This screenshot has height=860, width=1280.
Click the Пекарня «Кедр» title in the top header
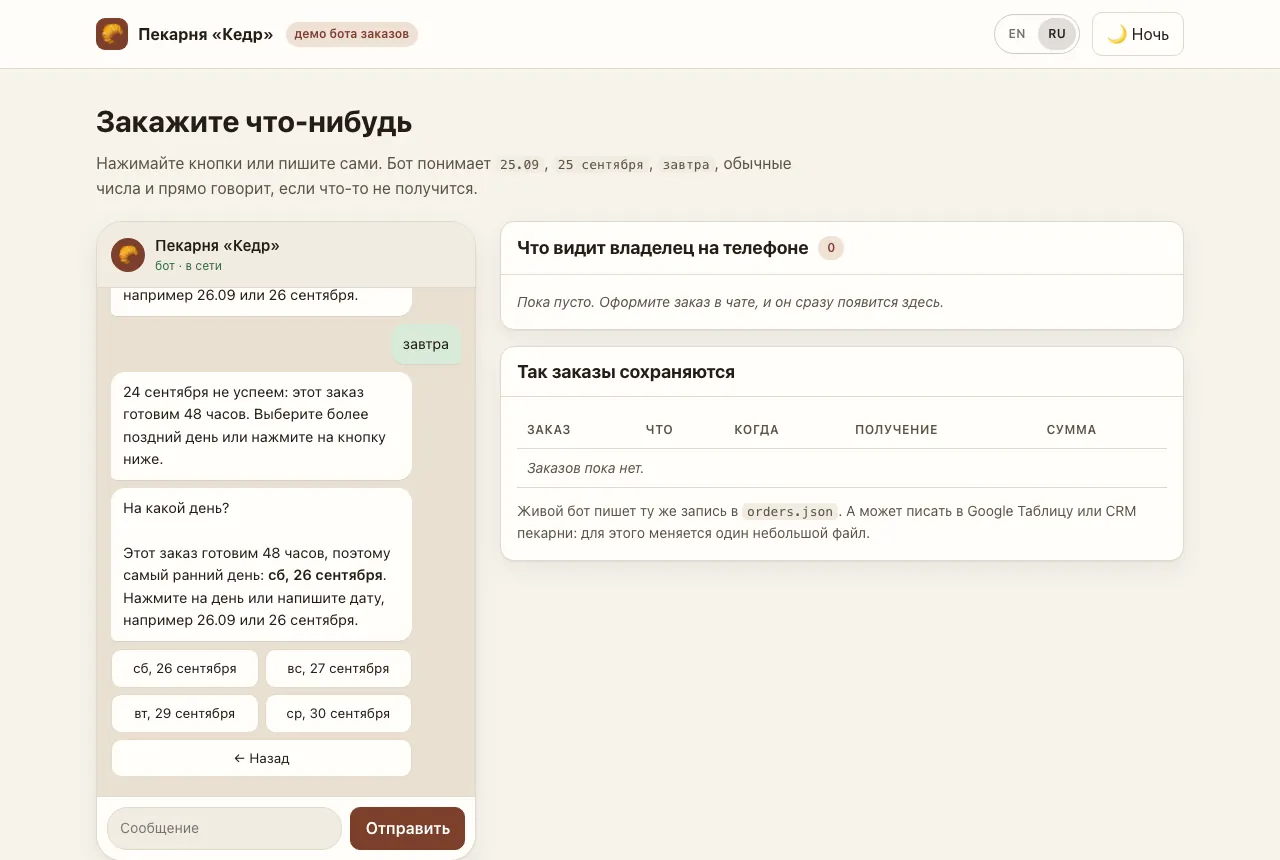coord(206,34)
